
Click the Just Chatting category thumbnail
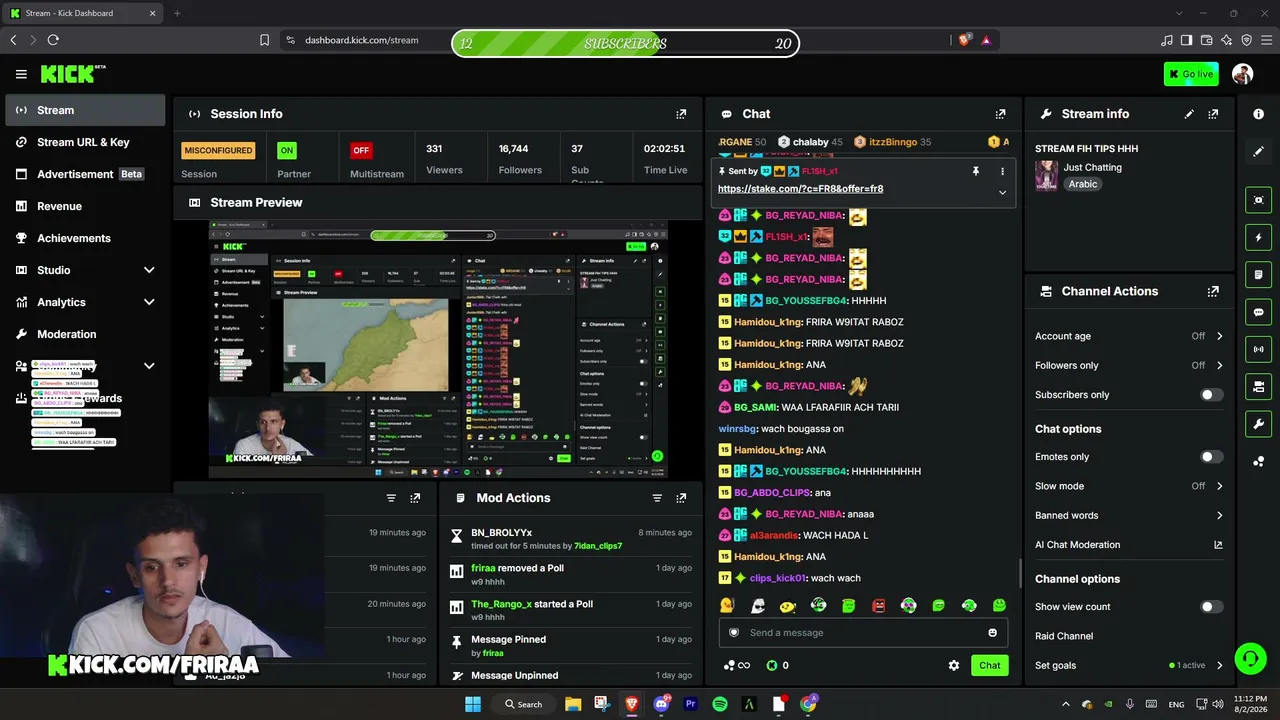[1046, 175]
